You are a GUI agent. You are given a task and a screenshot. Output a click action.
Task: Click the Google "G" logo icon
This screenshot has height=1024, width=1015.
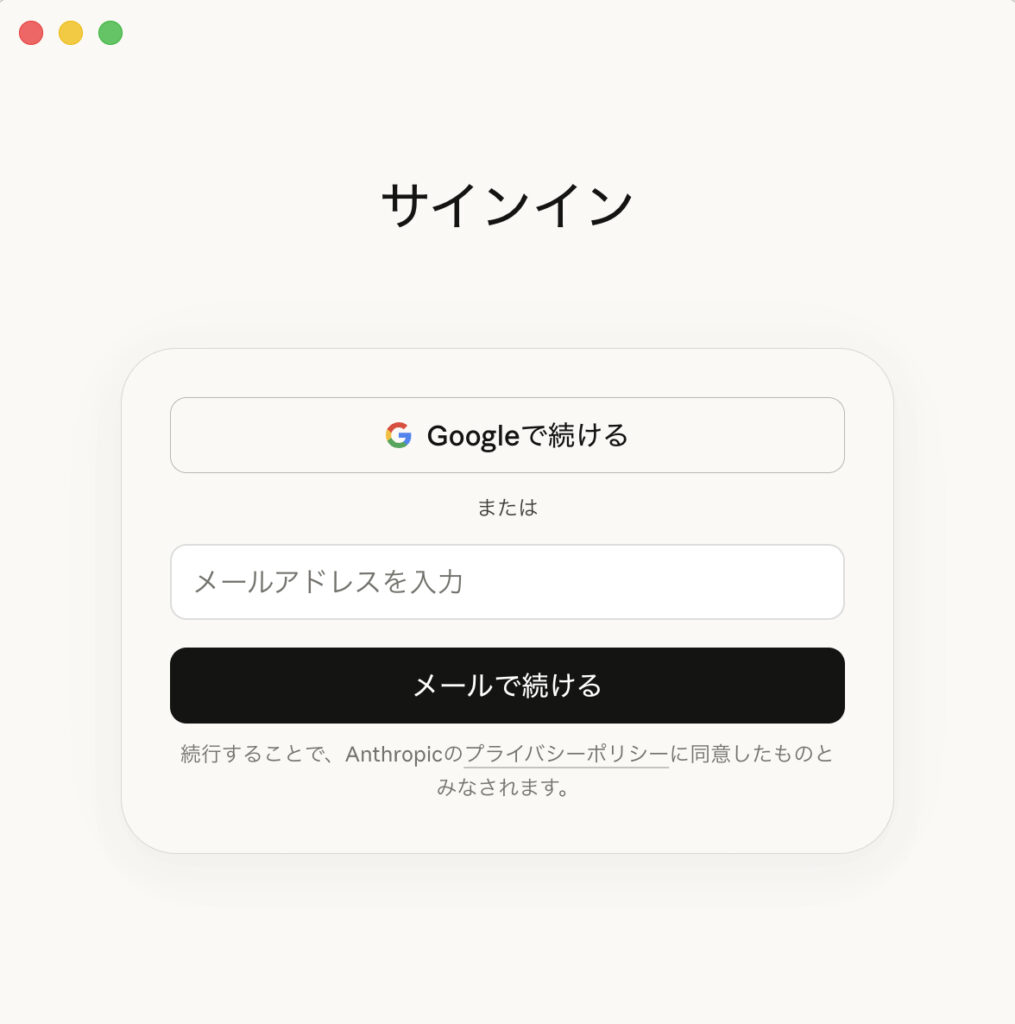(x=398, y=435)
